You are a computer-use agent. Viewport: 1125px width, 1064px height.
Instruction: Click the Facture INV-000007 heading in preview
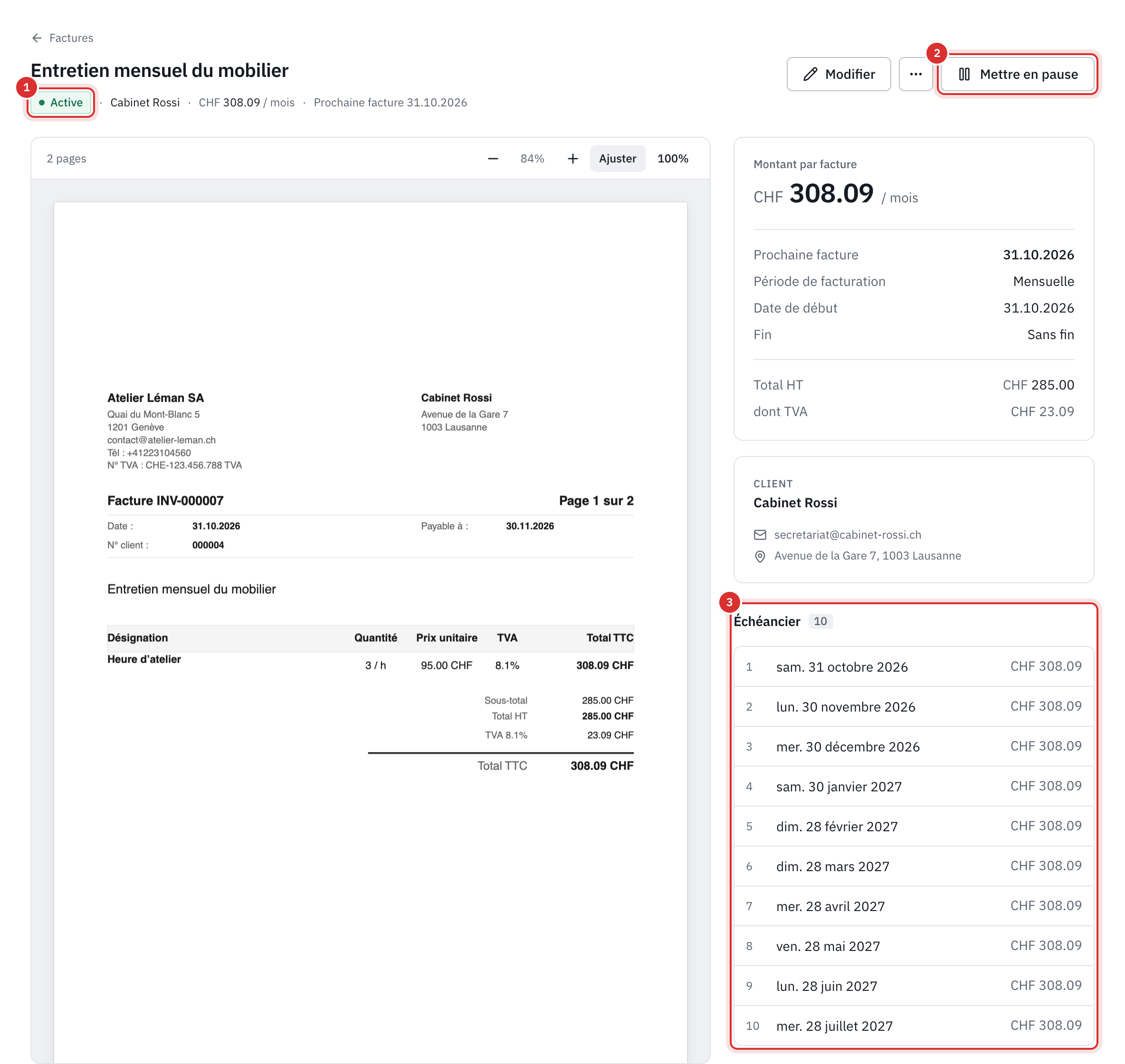[165, 501]
